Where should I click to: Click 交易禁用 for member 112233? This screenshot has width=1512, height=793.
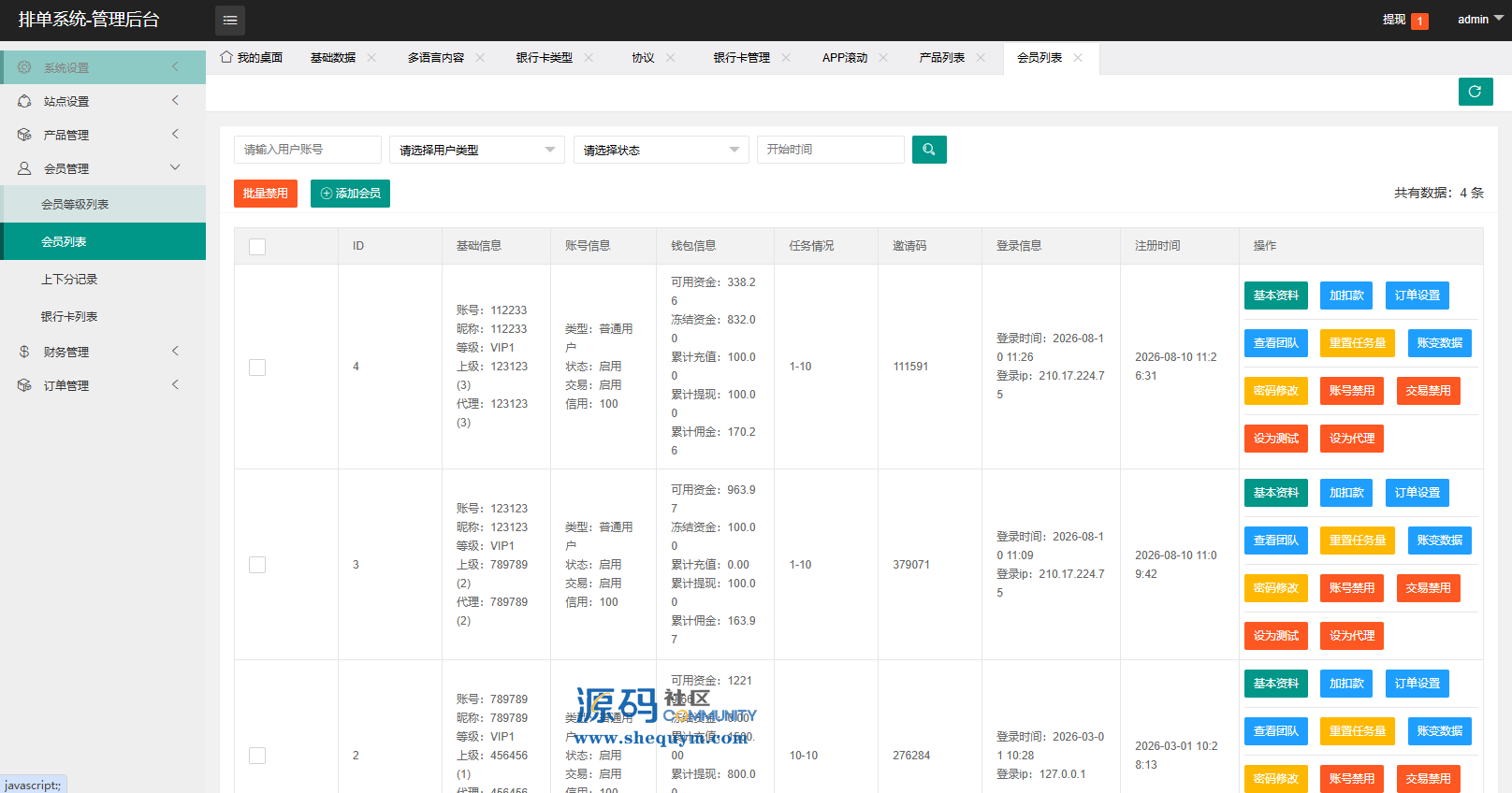[x=1428, y=391]
